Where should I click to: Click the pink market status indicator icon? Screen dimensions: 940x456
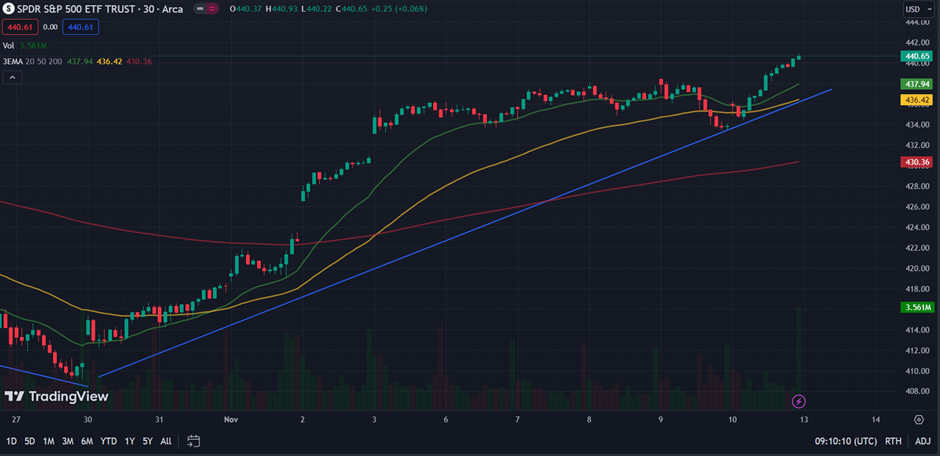coord(211,10)
